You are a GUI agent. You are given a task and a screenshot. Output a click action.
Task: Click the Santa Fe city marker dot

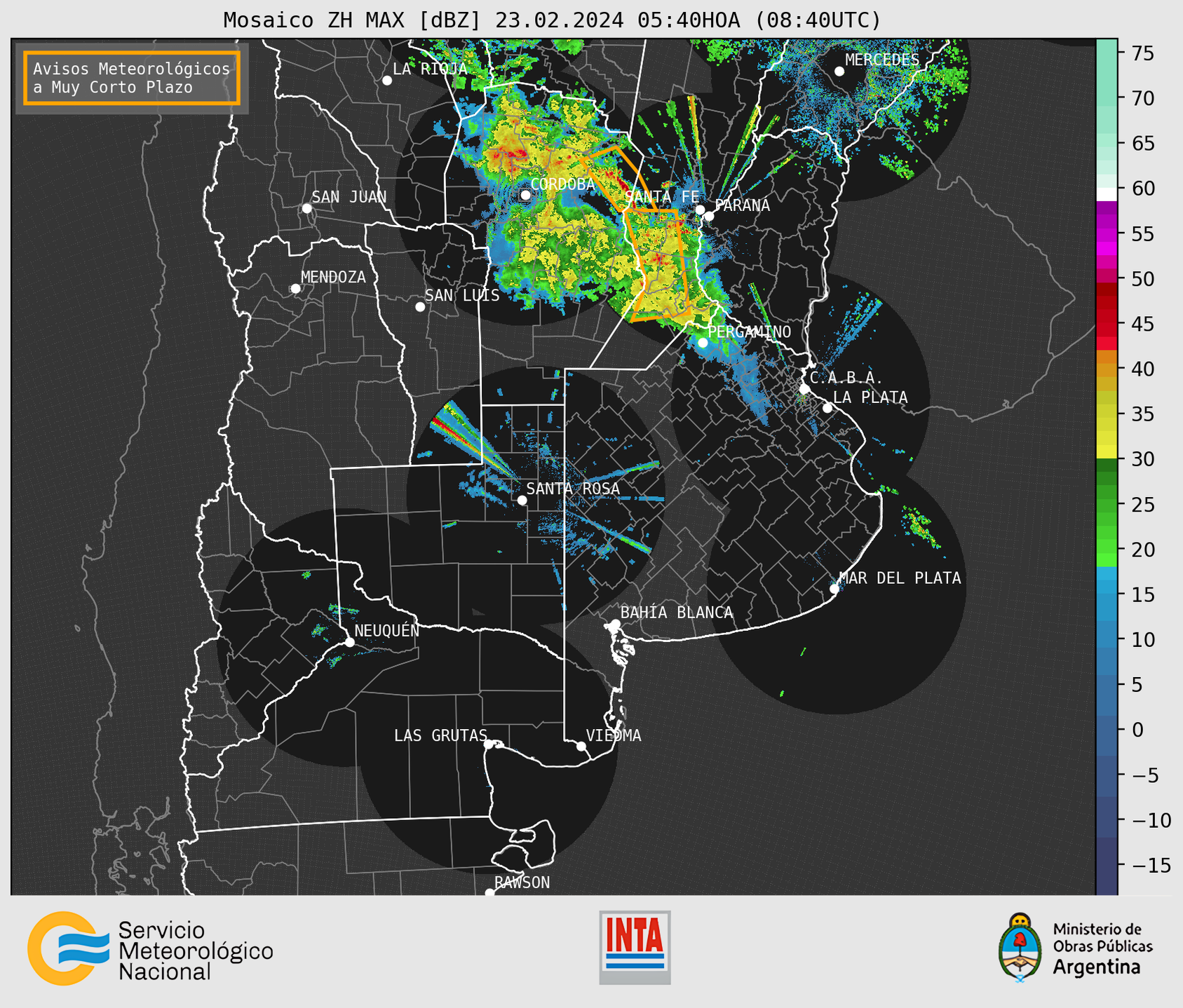[x=700, y=210]
